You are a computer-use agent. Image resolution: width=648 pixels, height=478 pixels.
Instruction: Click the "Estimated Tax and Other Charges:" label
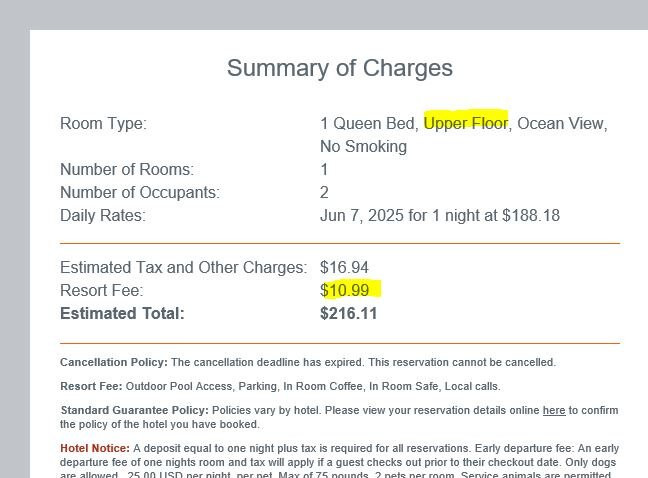183,267
